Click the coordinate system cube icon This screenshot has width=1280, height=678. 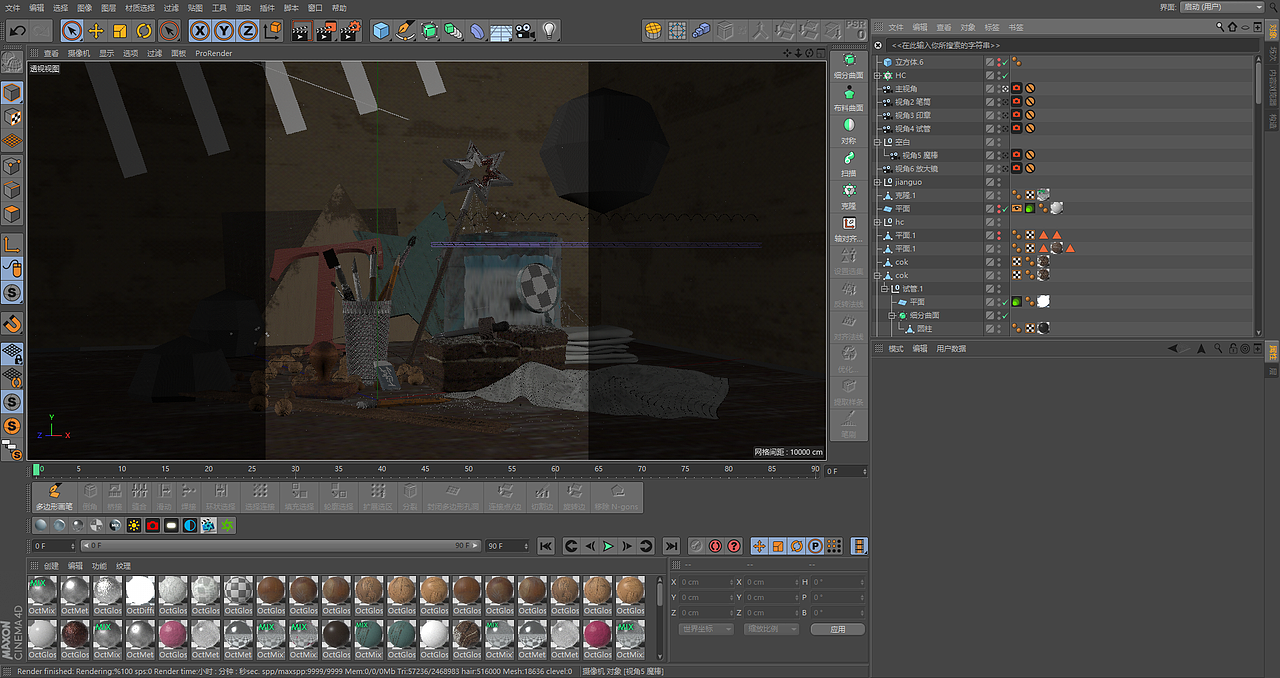273,31
